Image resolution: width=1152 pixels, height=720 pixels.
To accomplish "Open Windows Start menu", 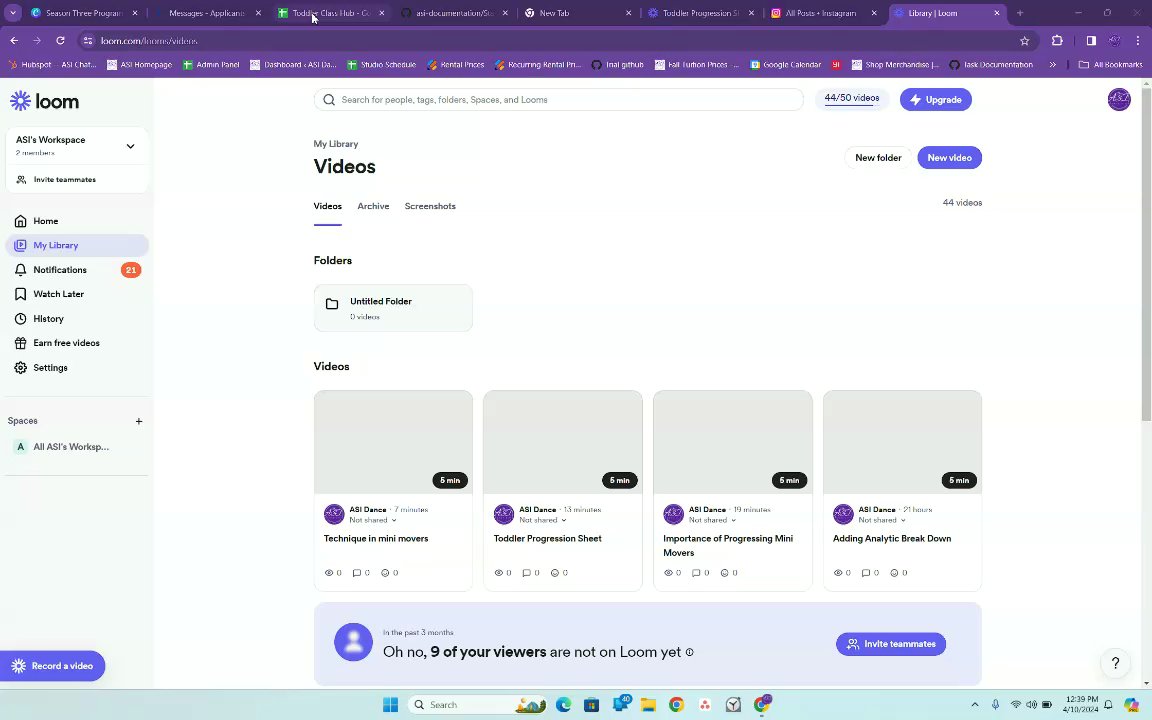I will [x=390, y=705].
